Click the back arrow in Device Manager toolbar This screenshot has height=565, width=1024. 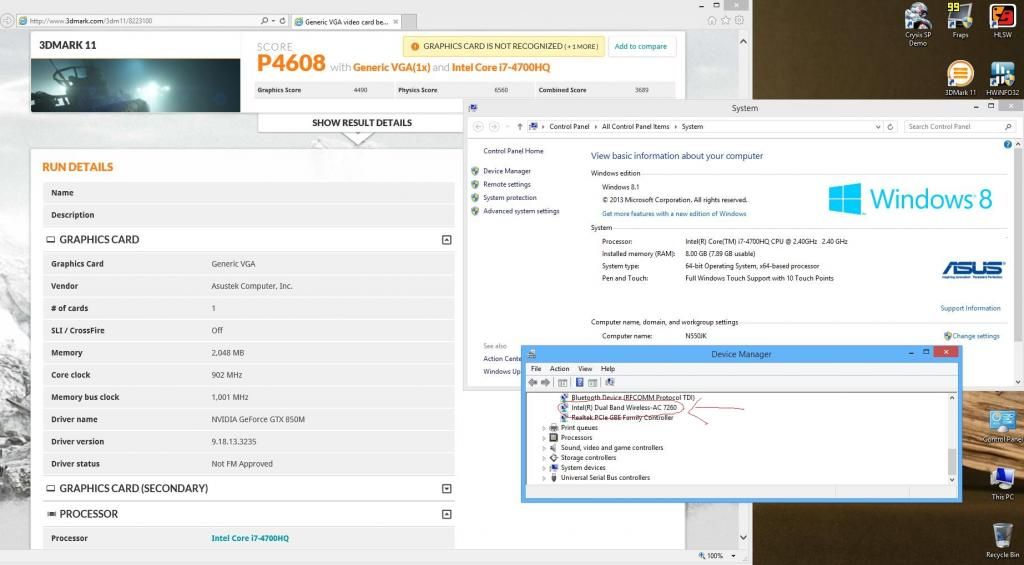tap(534, 382)
